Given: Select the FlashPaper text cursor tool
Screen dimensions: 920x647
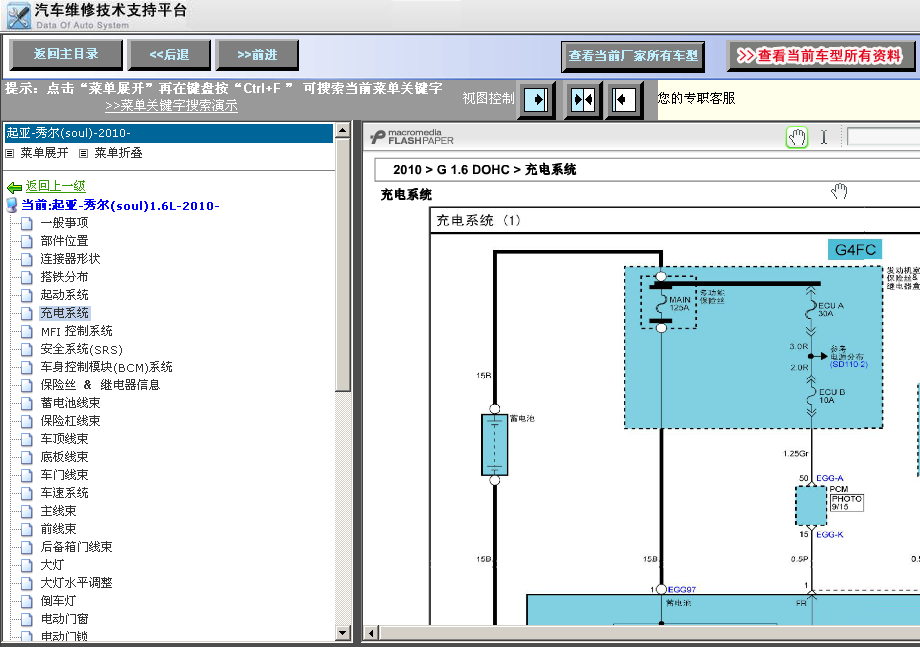Looking at the screenshot, I should pos(824,137).
